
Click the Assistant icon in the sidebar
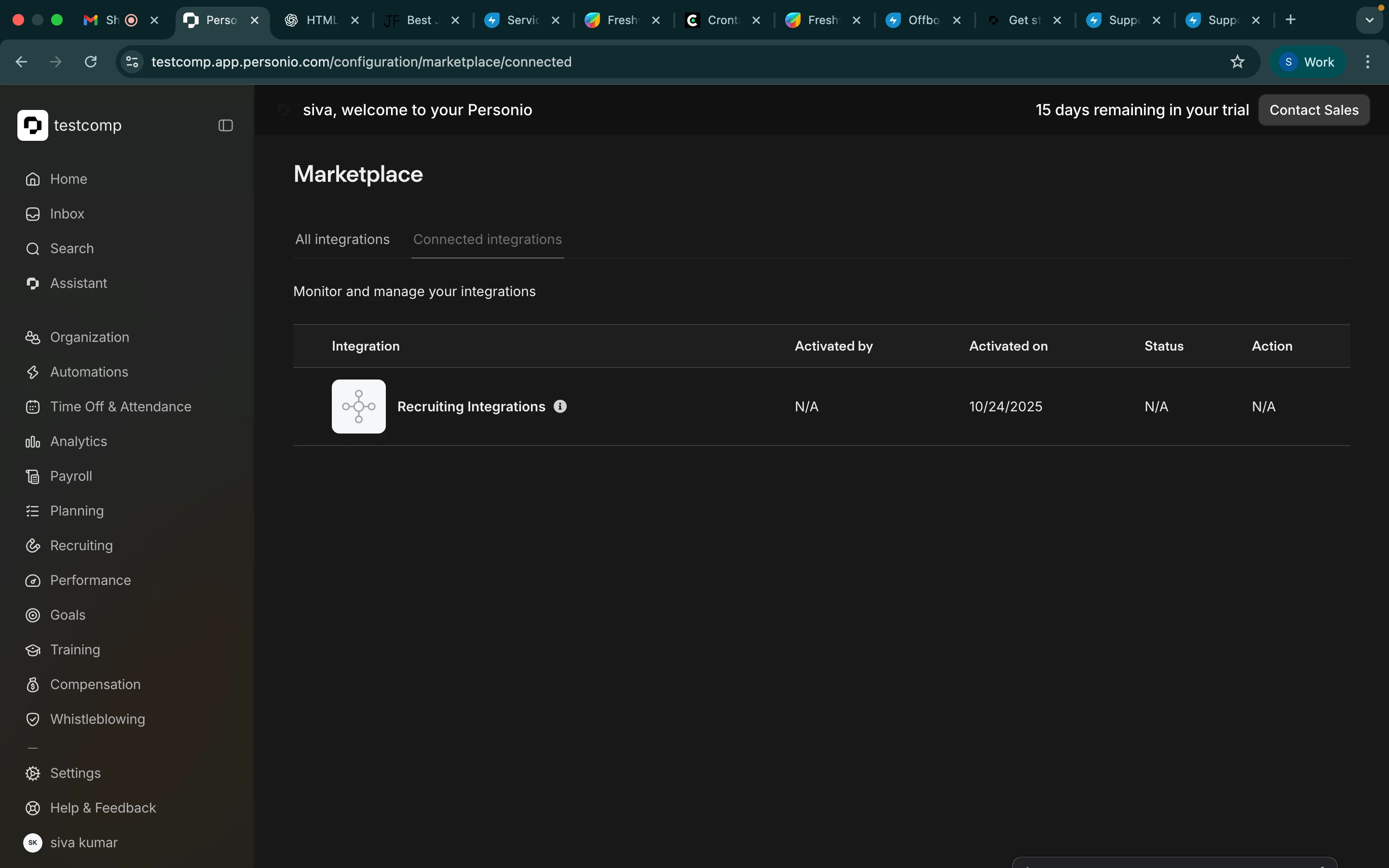(33, 284)
